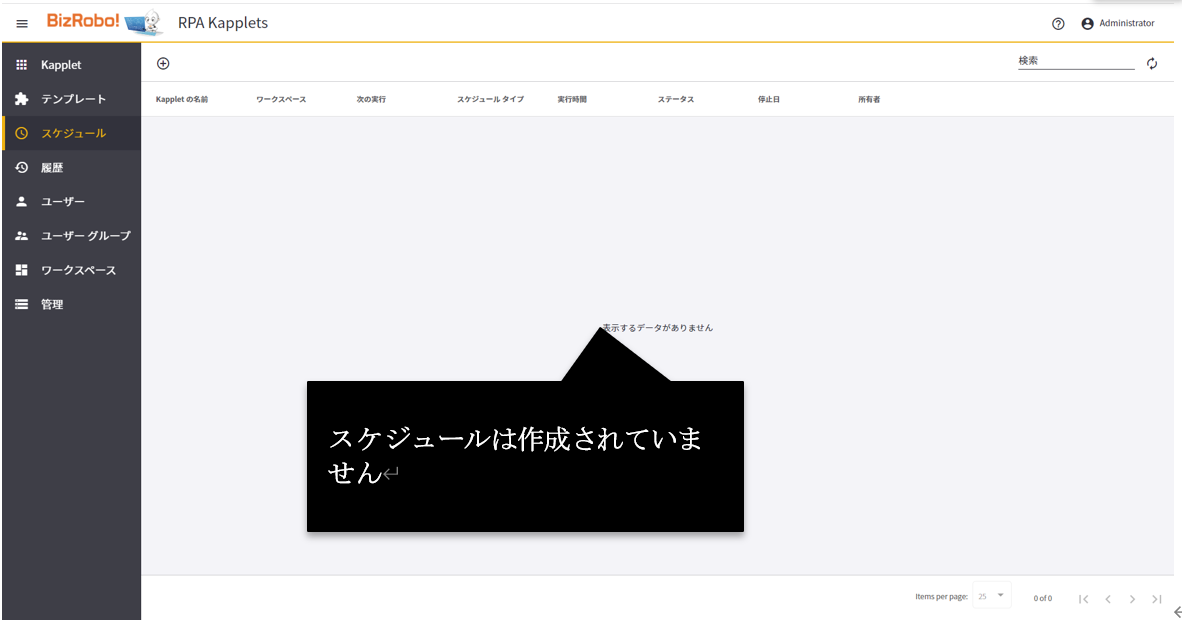Go to the previous page arrow
The height and width of the screenshot is (623, 1182).
pos(1108,598)
